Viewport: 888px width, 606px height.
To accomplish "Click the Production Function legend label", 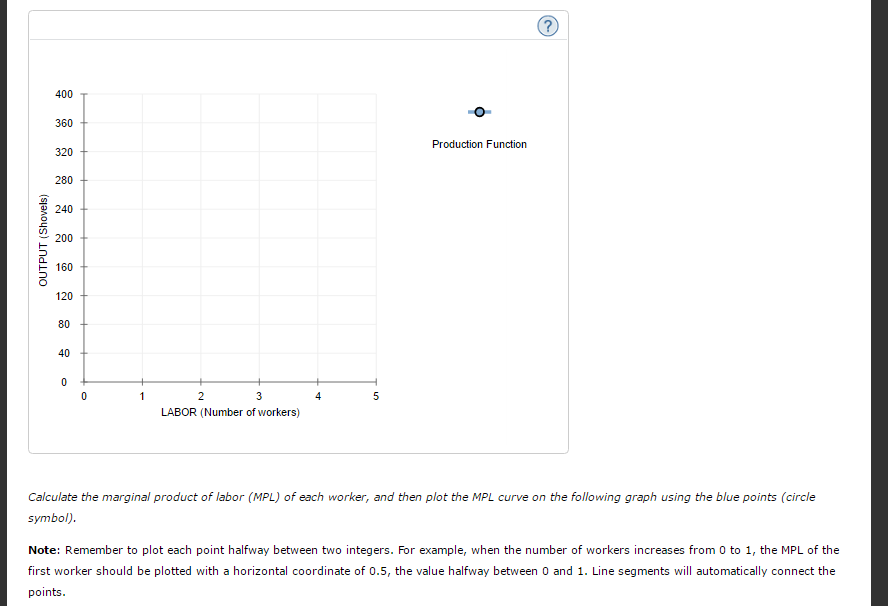I will point(479,144).
